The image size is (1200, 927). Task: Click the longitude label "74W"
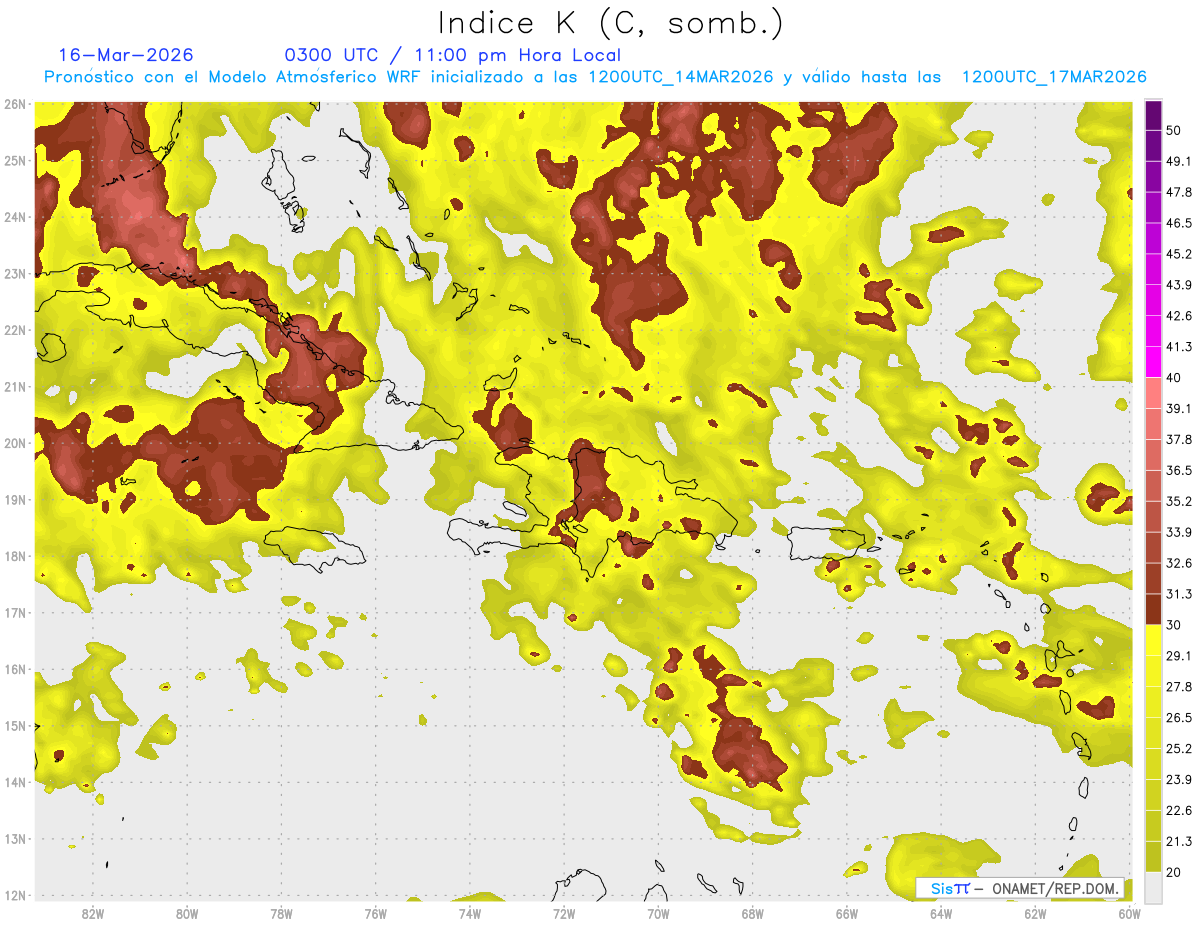click(x=470, y=914)
